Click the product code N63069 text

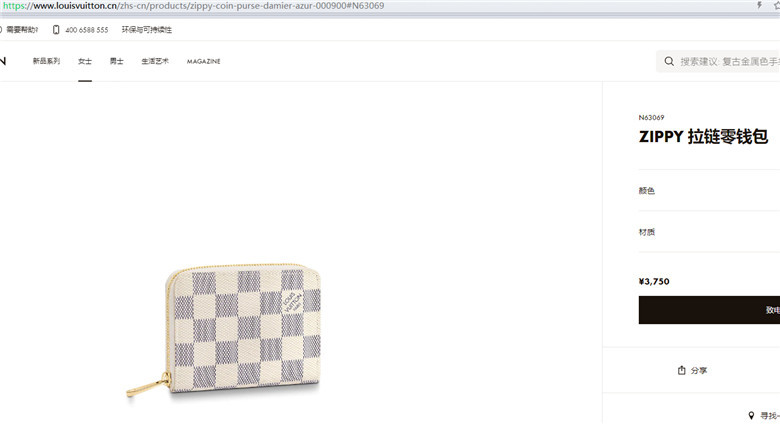pyautogui.click(x=651, y=117)
